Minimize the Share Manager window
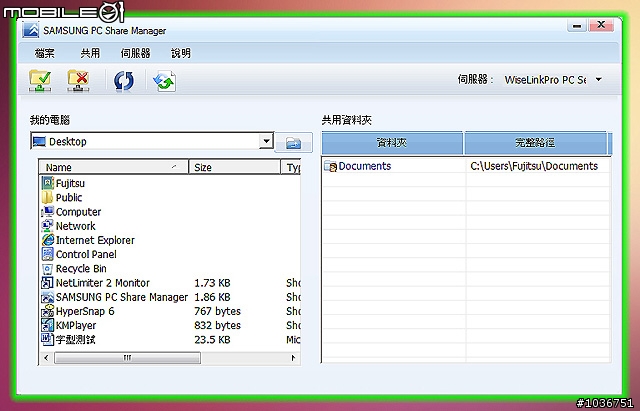This screenshot has width=640, height=411. pyautogui.click(x=577, y=26)
